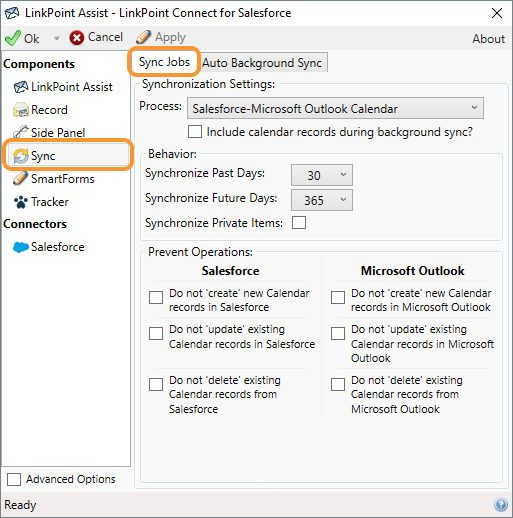Select SmartForms in Components list
The image size is (513, 518).
coord(63,179)
